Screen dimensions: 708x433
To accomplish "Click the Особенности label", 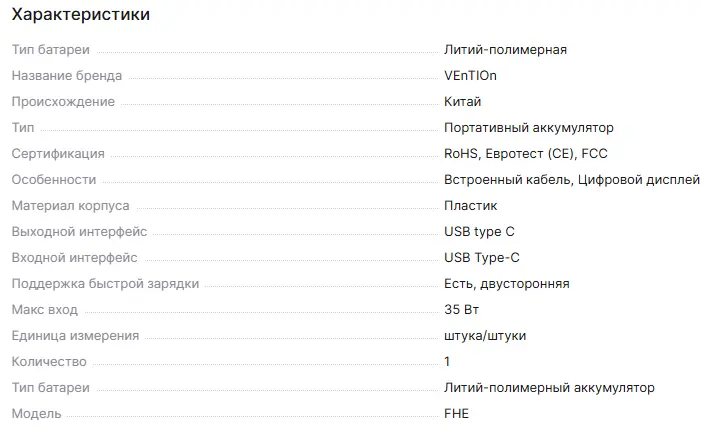I will point(54,180).
